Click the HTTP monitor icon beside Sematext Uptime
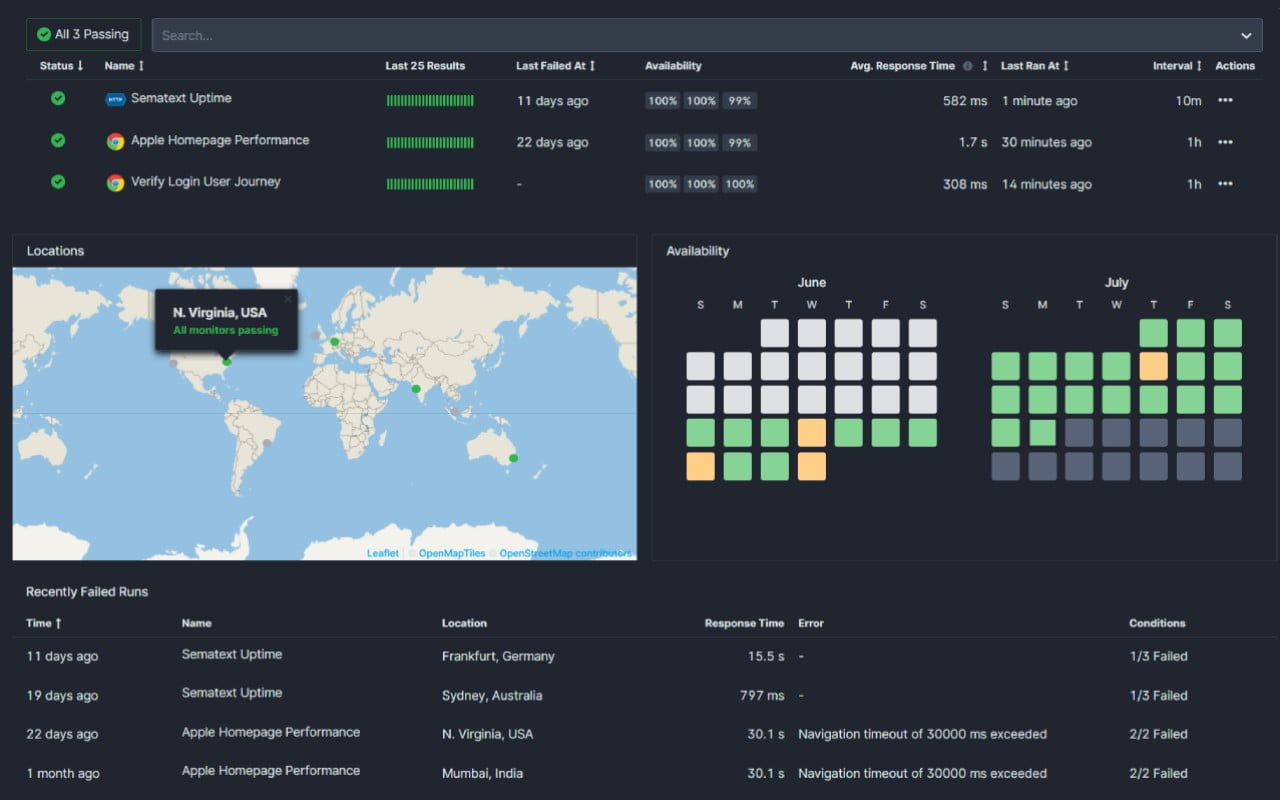This screenshot has width=1280, height=800. (x=115, y=100)
